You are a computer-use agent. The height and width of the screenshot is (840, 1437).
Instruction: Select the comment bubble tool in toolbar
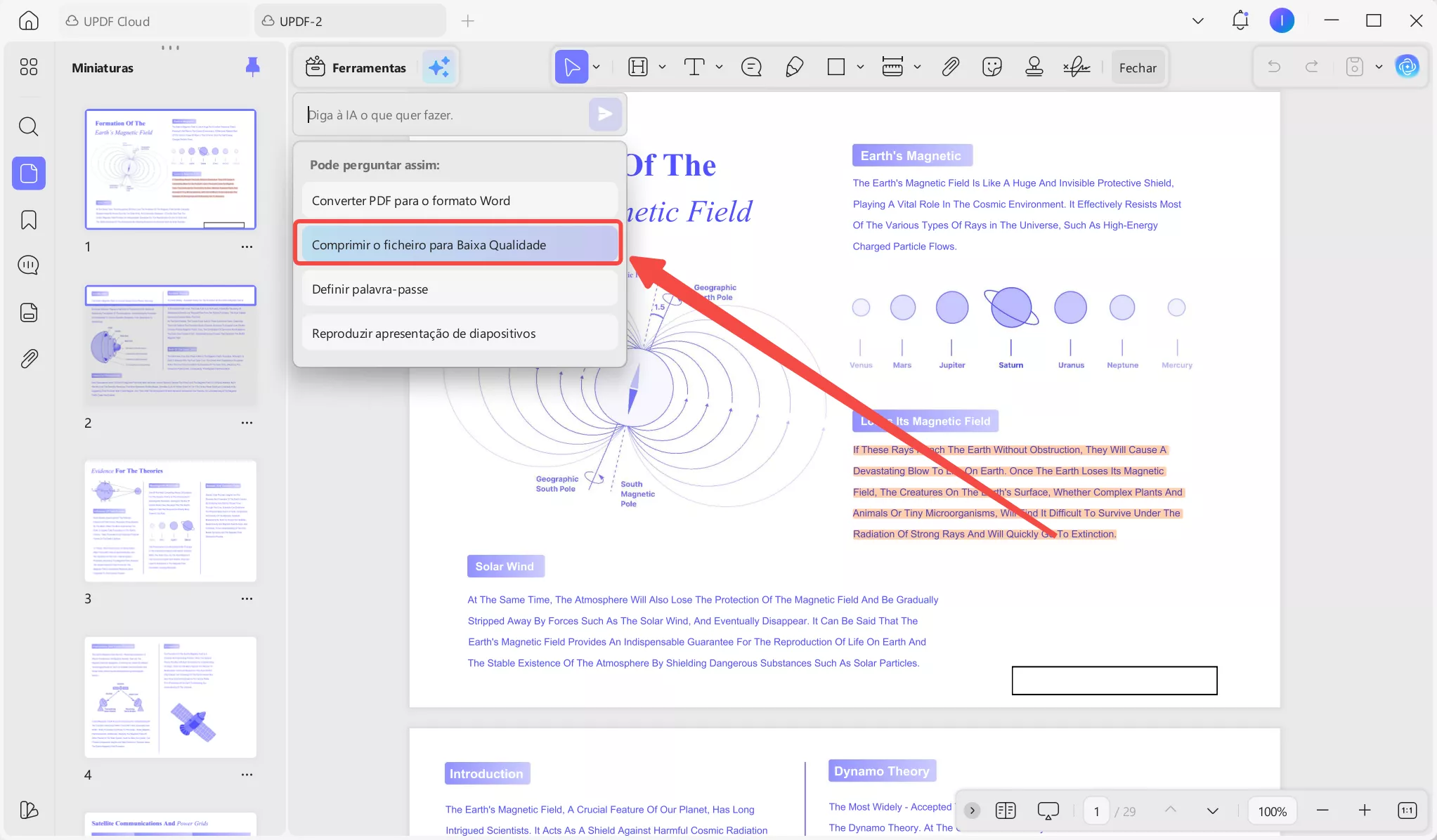pyautogui.click(x=751, y=67)
